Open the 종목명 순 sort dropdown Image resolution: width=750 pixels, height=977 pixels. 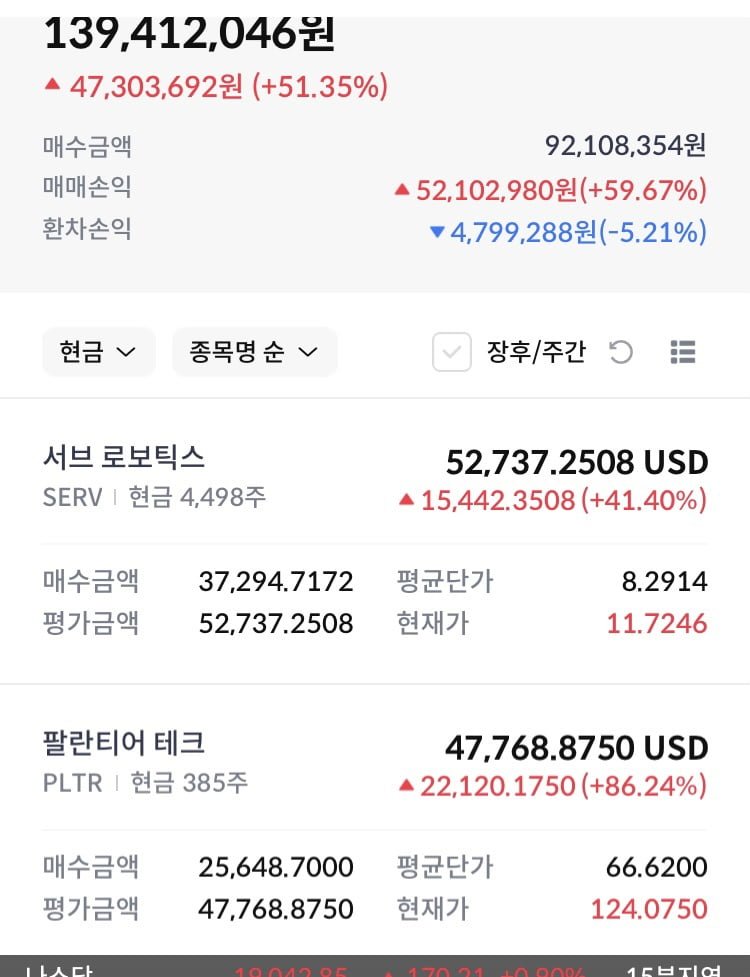point(255,352)
